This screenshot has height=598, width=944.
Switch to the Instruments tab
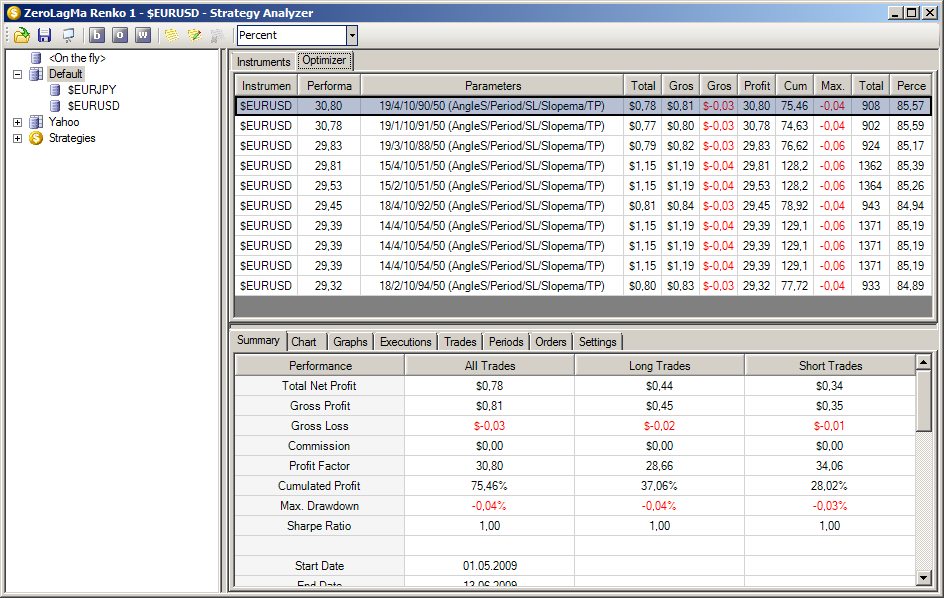[264, 62]
